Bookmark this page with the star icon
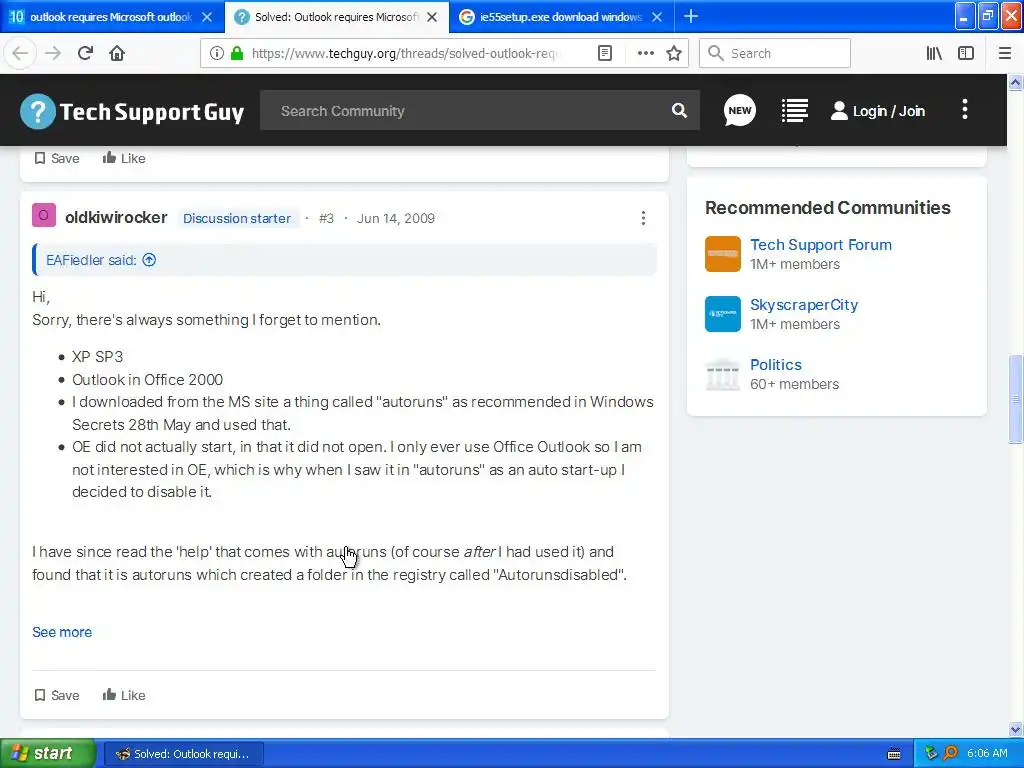This screenshot has width=1024, height=768. click(674, 54)
